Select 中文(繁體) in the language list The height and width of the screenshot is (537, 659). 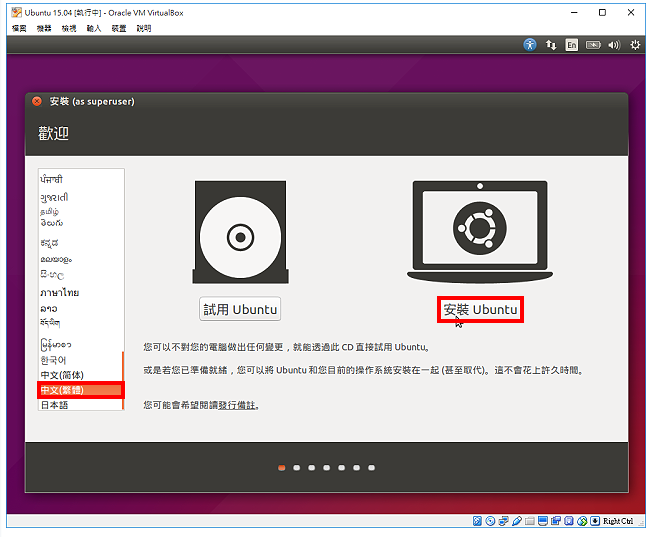[x=80, y=390]
